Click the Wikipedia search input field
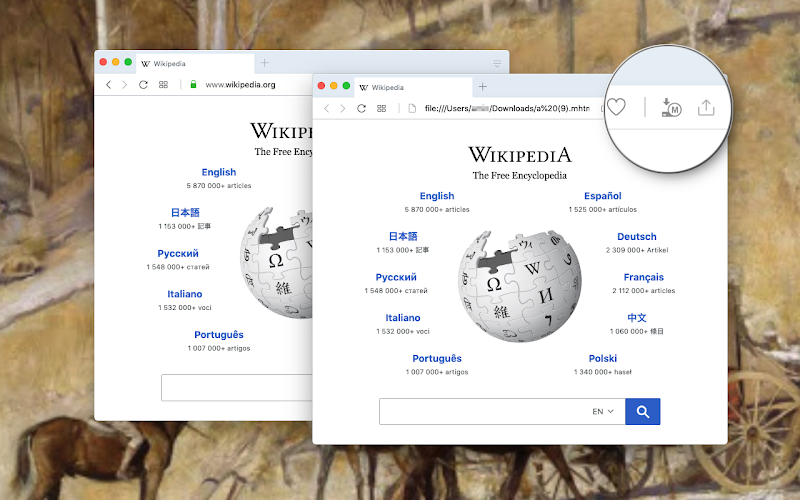The image size is (800, 500). pos(485,411)
